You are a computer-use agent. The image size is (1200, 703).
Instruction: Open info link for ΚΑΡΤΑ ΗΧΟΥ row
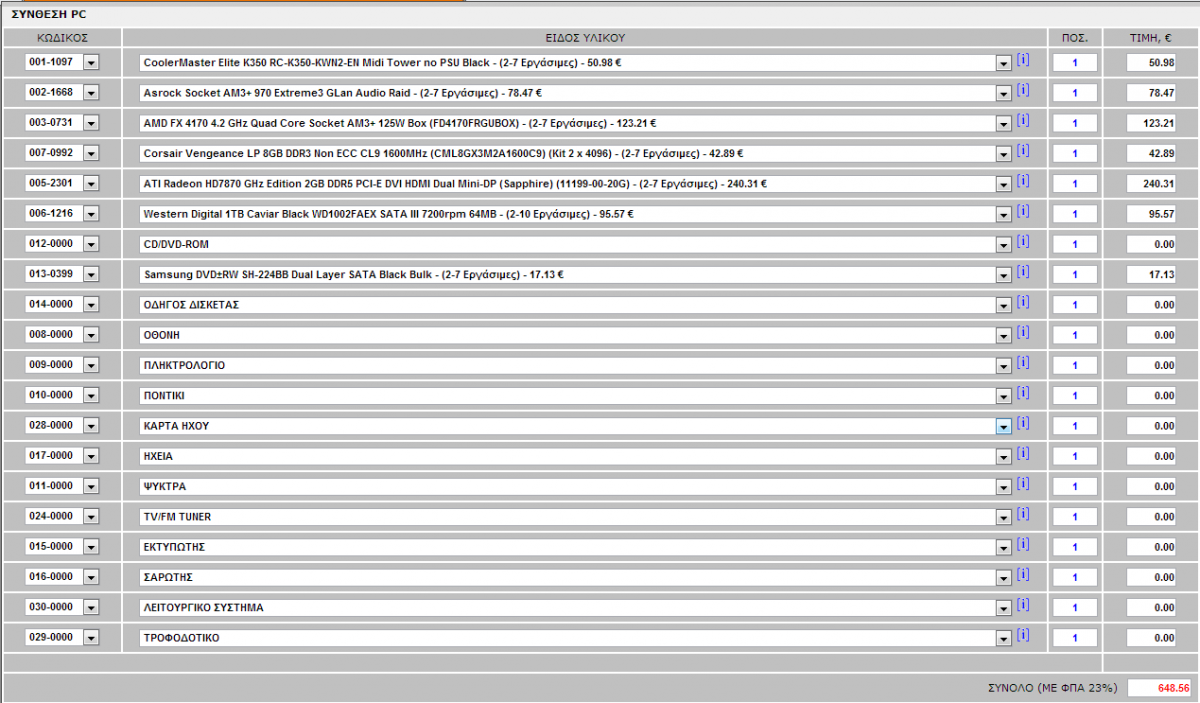[1023, 423]
